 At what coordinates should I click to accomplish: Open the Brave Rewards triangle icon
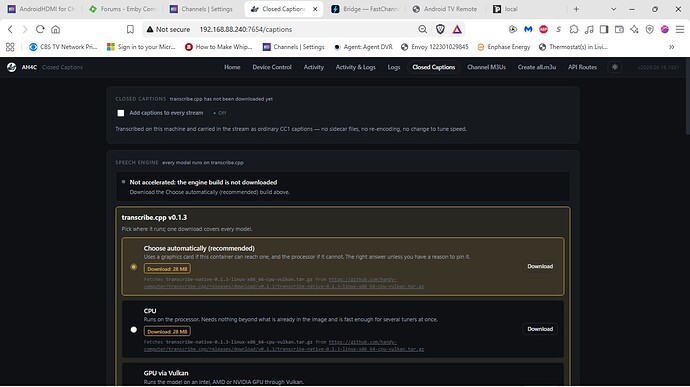click(457, 29)
